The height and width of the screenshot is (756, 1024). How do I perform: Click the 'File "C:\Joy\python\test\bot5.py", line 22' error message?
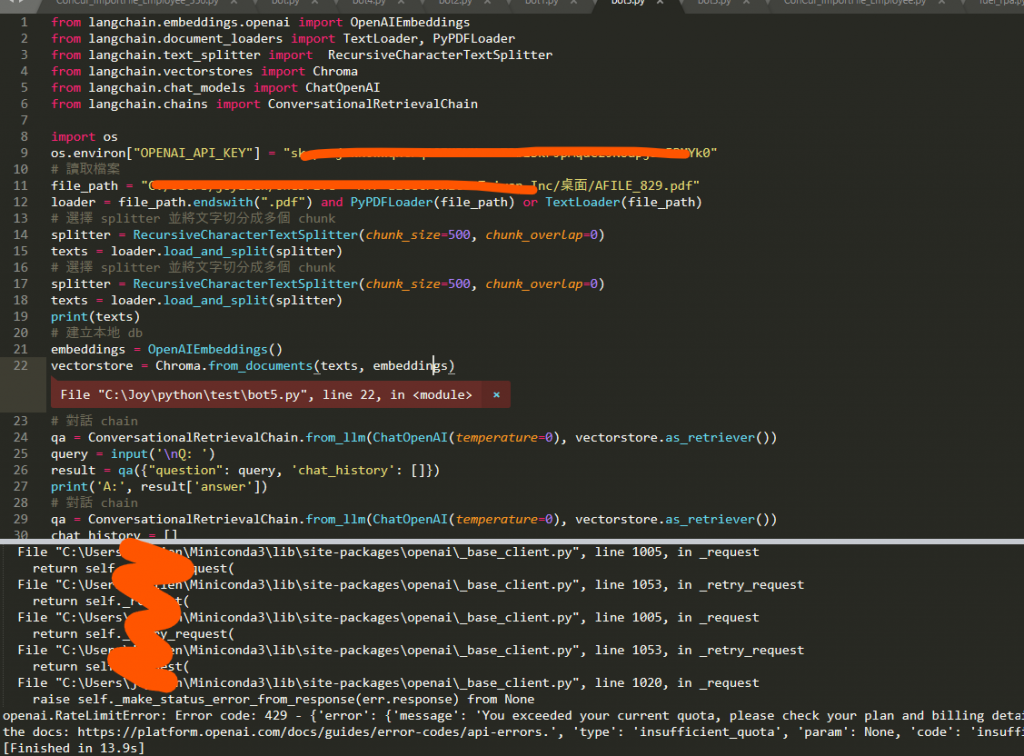(x=266, y=395)
